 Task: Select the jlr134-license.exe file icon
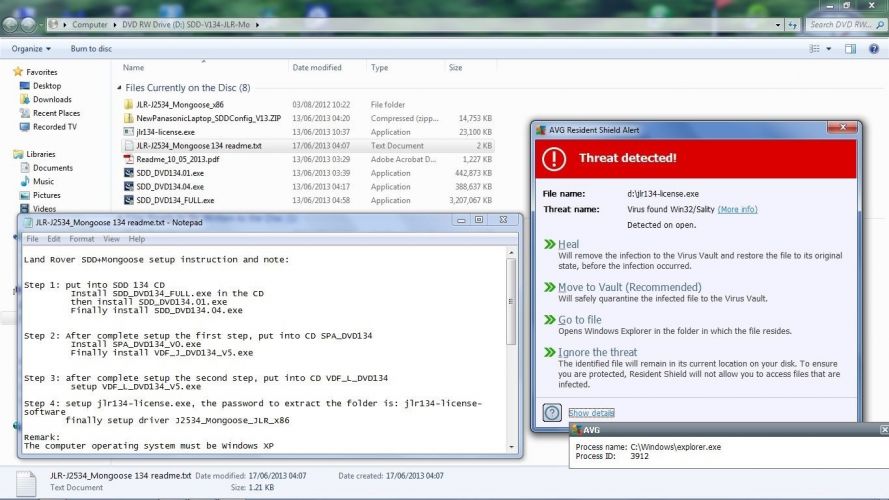(129, 132)
